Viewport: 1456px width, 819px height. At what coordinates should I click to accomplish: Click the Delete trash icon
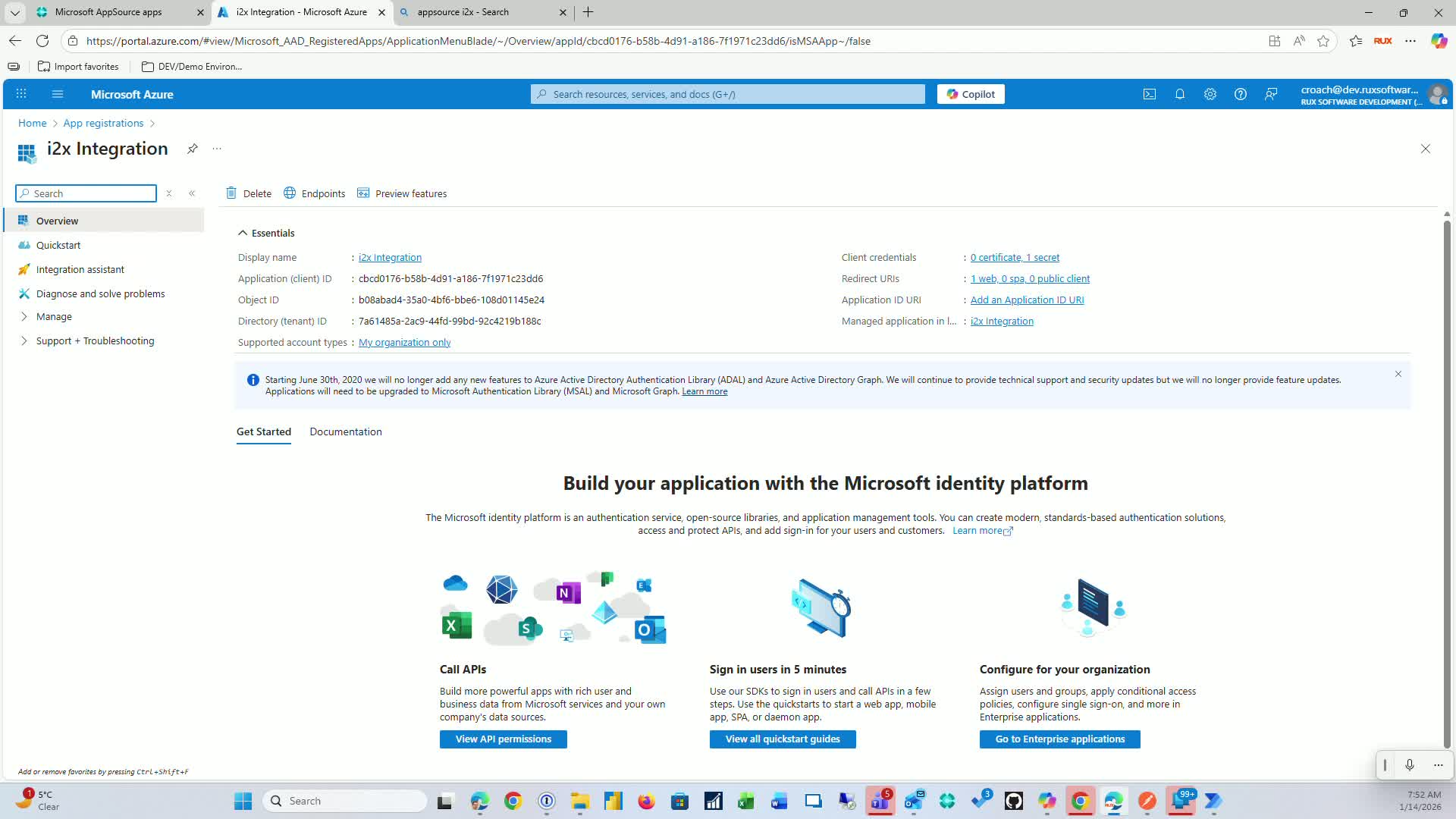click(x=232, y=193)
